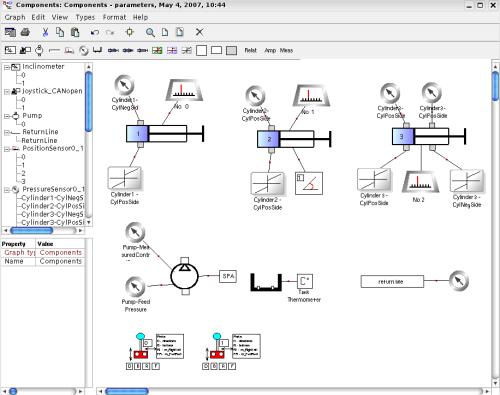
Task: Click the large white square toolbar icon
Action: click(201, 50)
